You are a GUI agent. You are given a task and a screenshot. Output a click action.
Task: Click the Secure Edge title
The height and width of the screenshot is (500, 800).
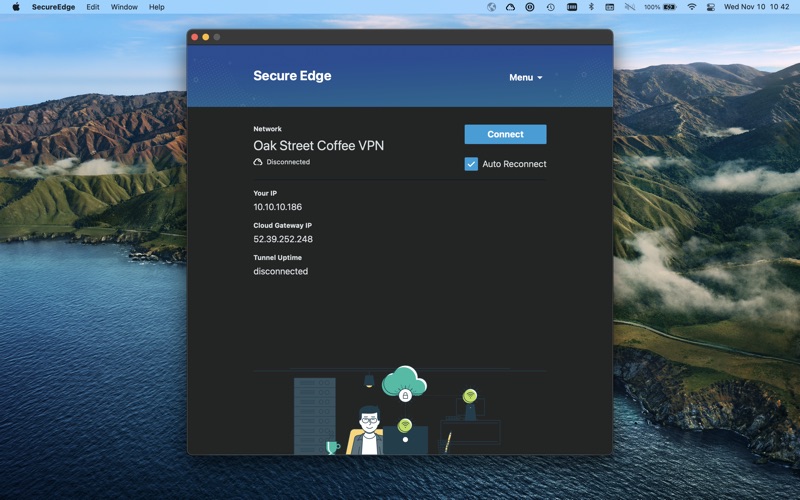point(292,76)
